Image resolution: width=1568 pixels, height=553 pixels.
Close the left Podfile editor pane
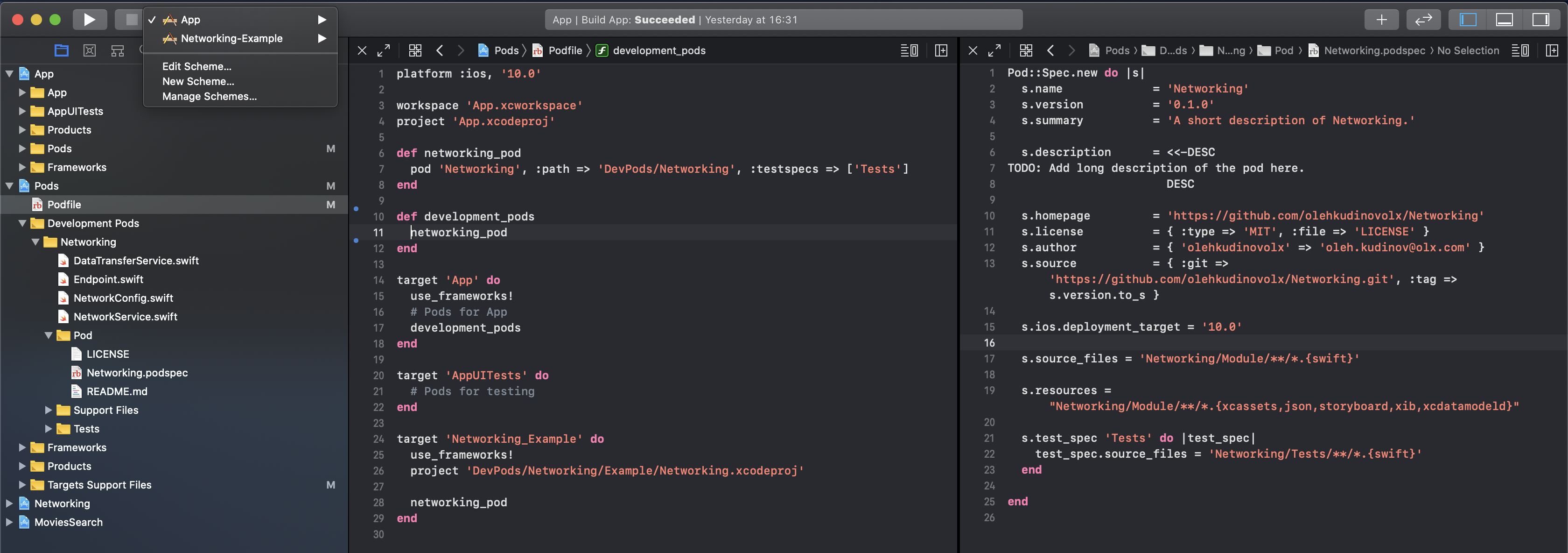362,50
